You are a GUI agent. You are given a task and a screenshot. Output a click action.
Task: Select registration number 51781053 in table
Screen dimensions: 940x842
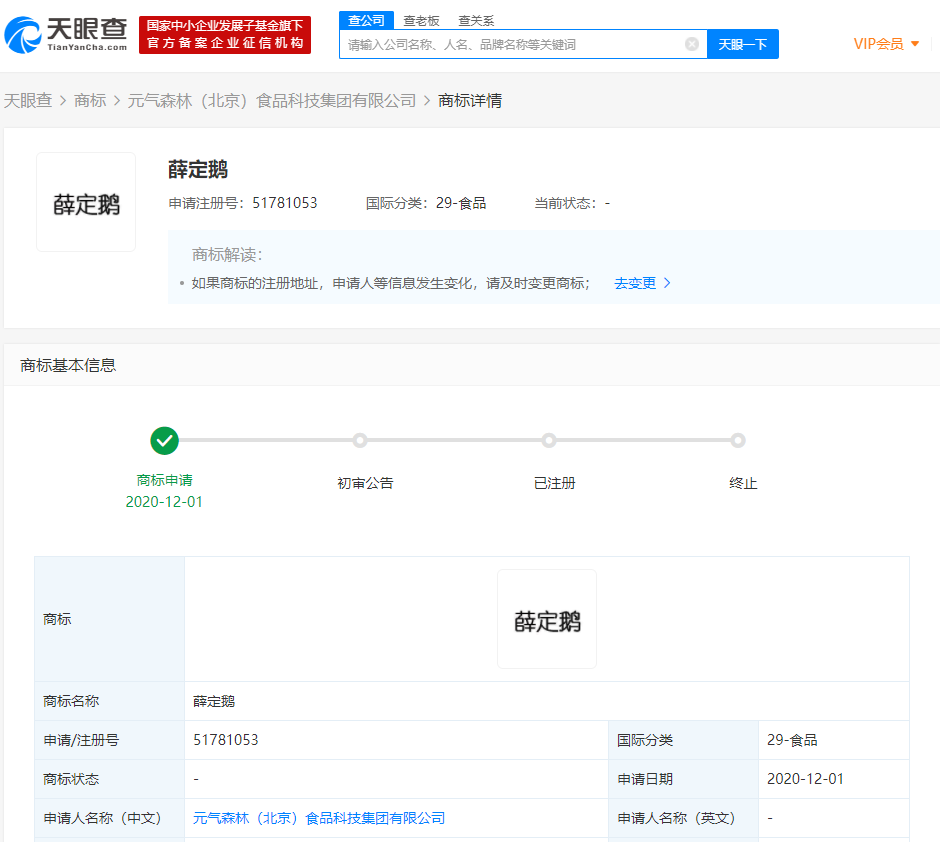click(225, 740)
